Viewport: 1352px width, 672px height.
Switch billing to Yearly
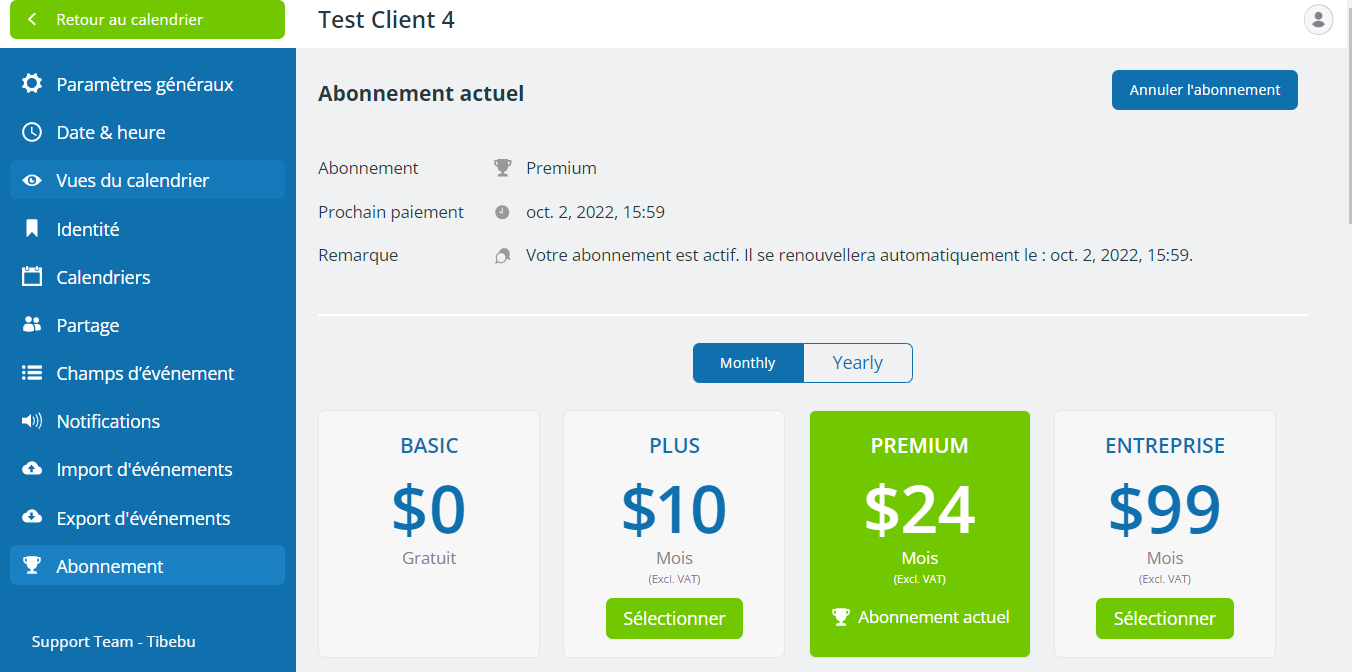(x=858, y=363)
